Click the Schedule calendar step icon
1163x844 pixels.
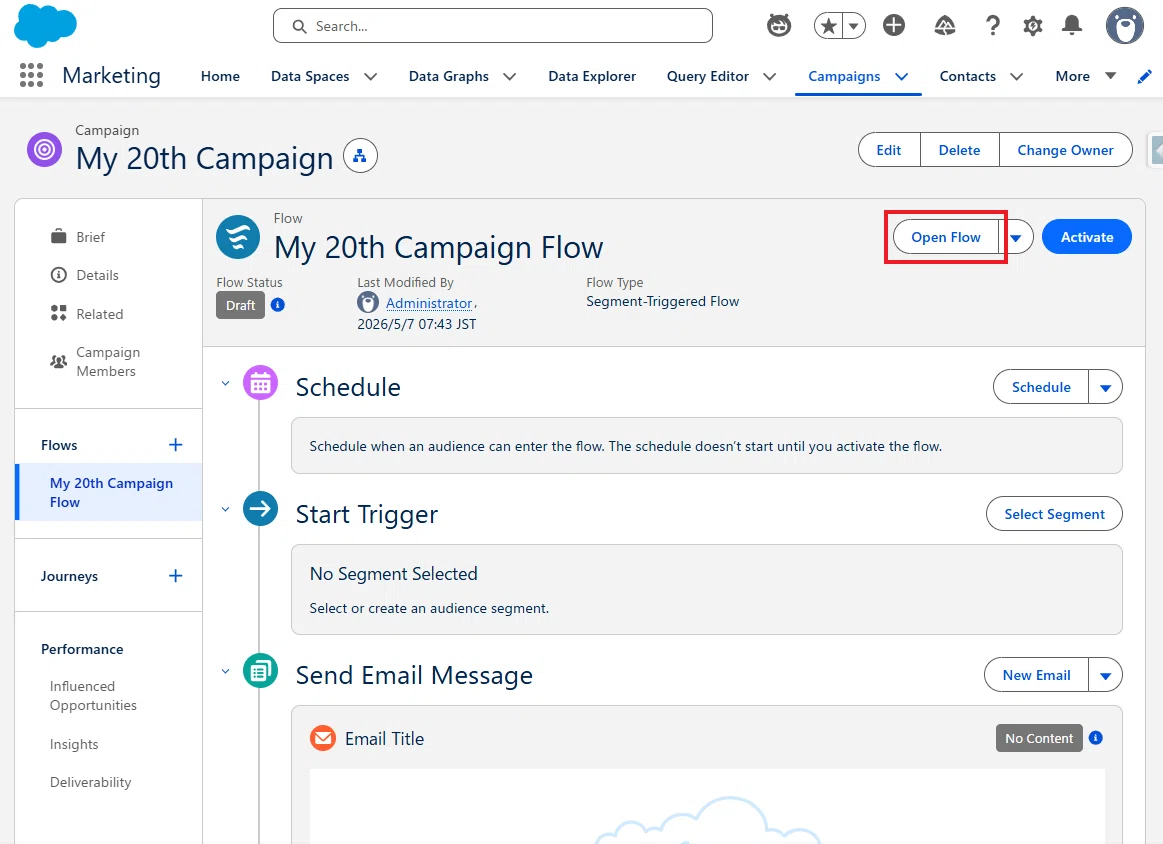click(x=260, y=383)
